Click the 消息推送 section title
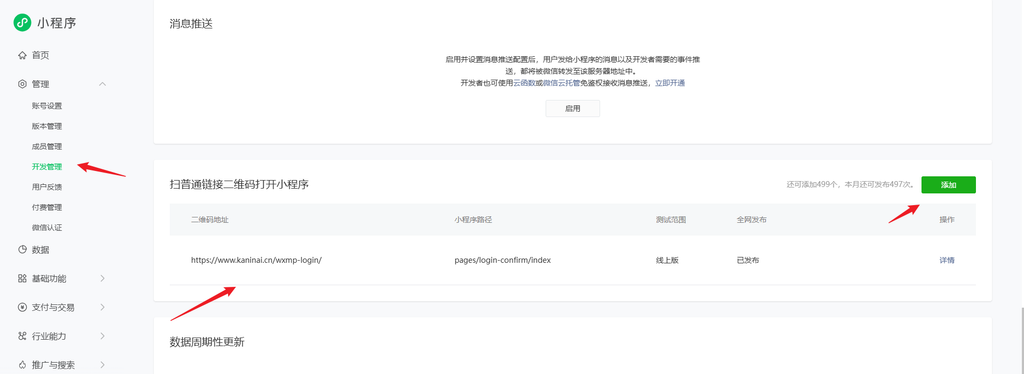Screen dimensions: 1024x374 point(191,24)
